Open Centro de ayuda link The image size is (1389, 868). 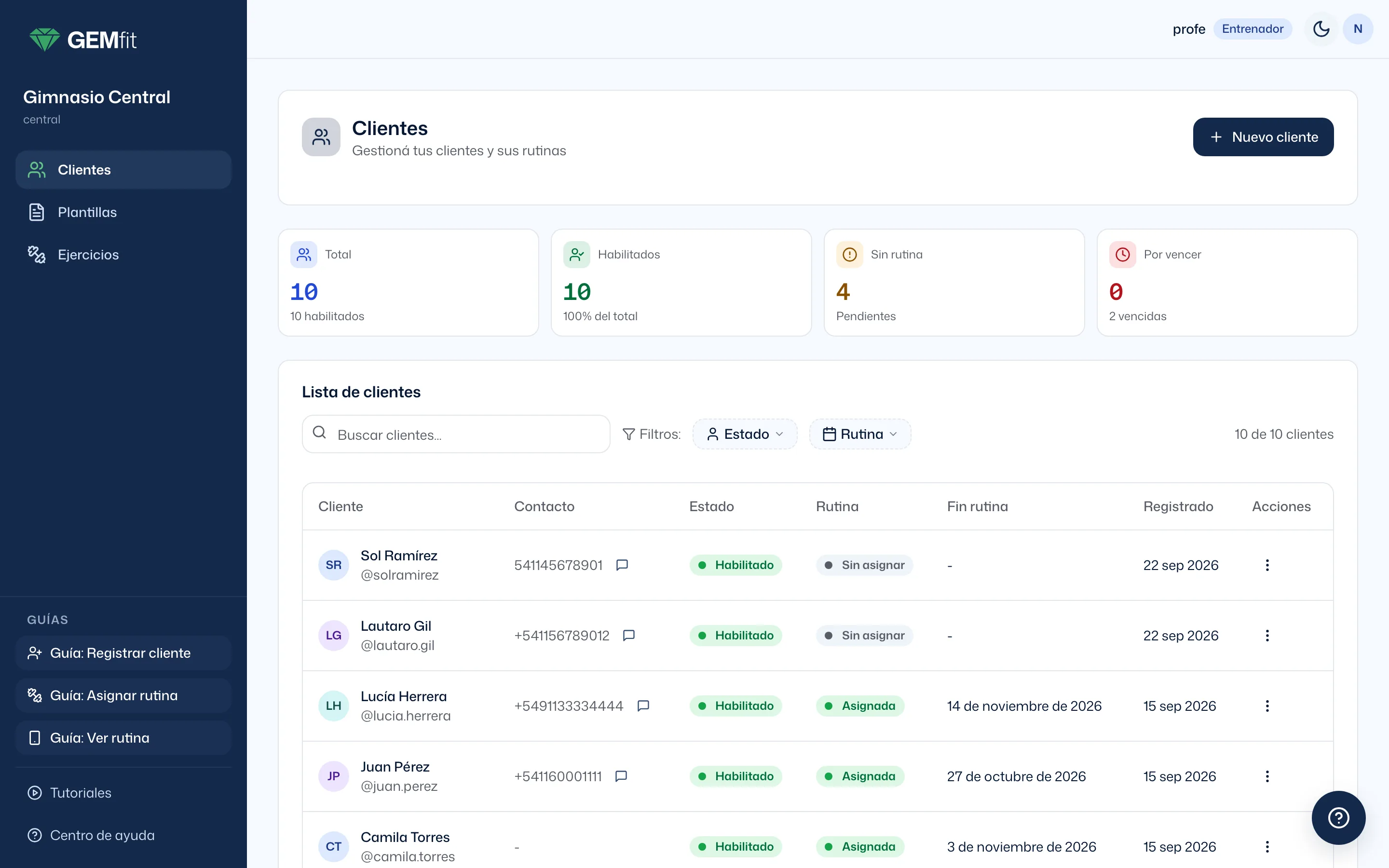(123, 835)
